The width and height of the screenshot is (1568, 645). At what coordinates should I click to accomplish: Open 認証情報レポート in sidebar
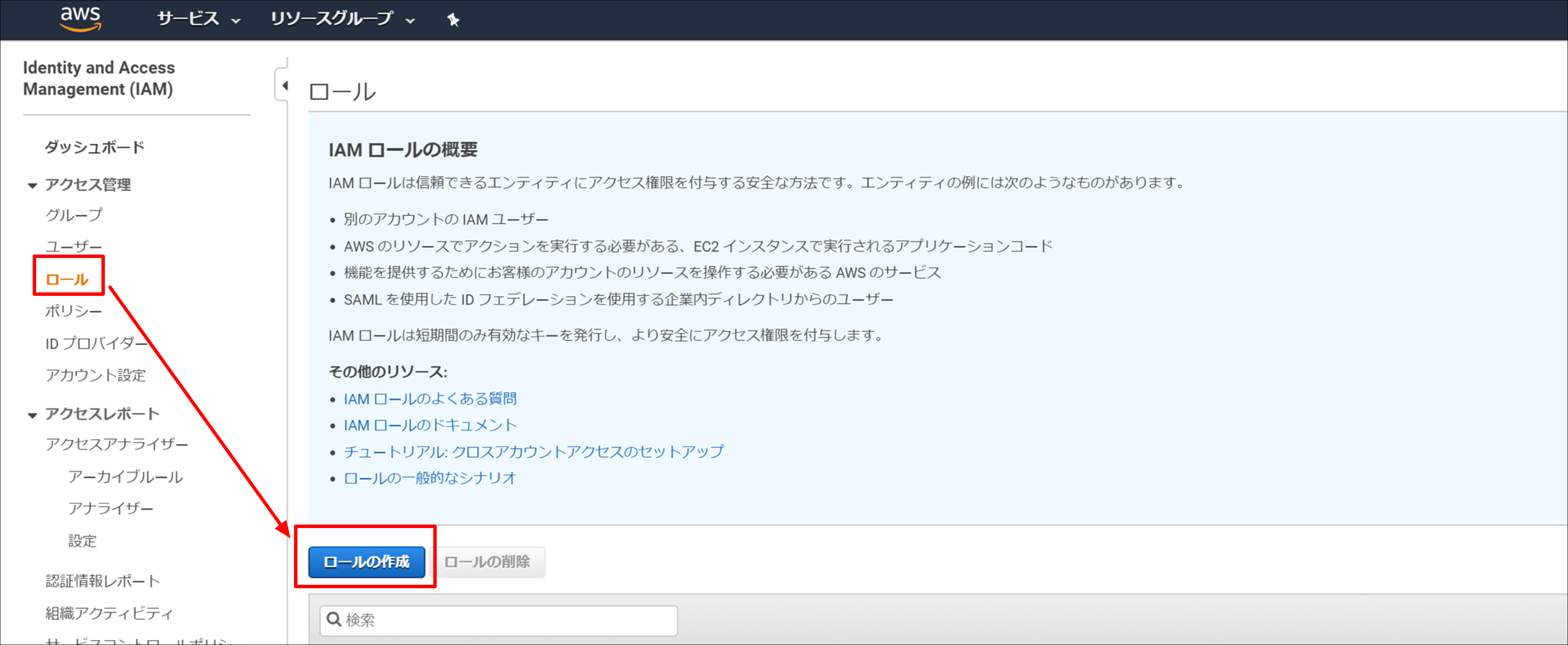(x=103, y=581)
